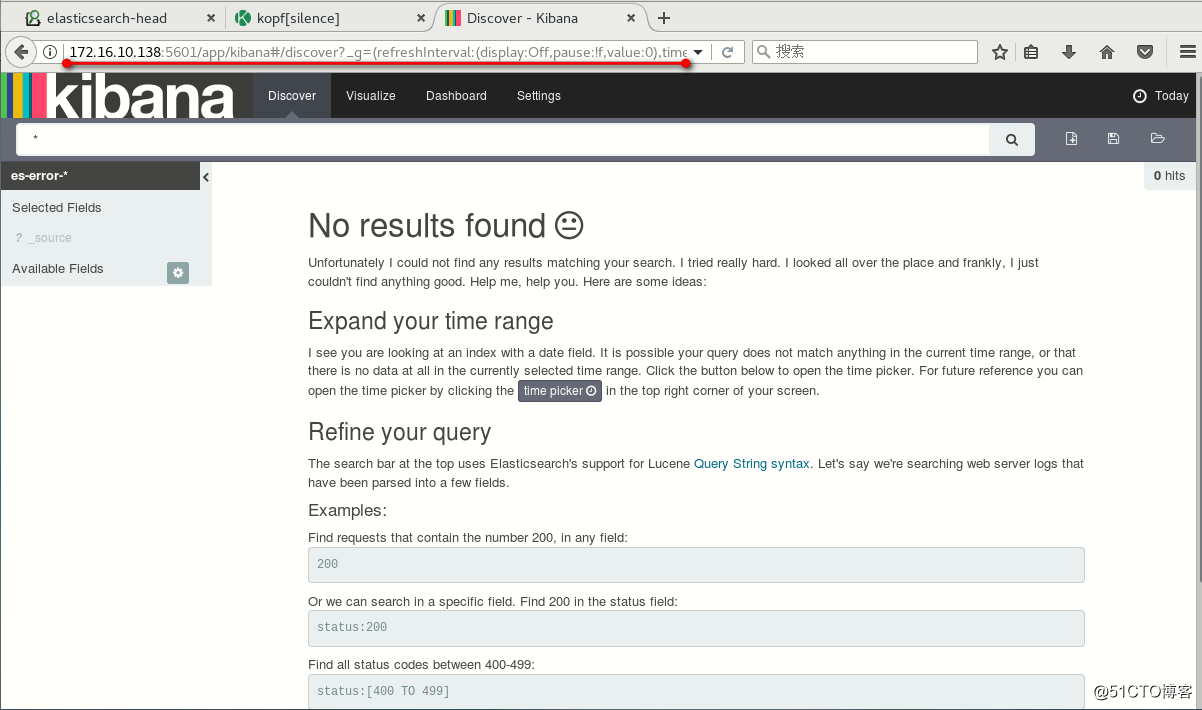
Task: Save the current search icon
Action: pyautogui.click(x=1113, y=139)
